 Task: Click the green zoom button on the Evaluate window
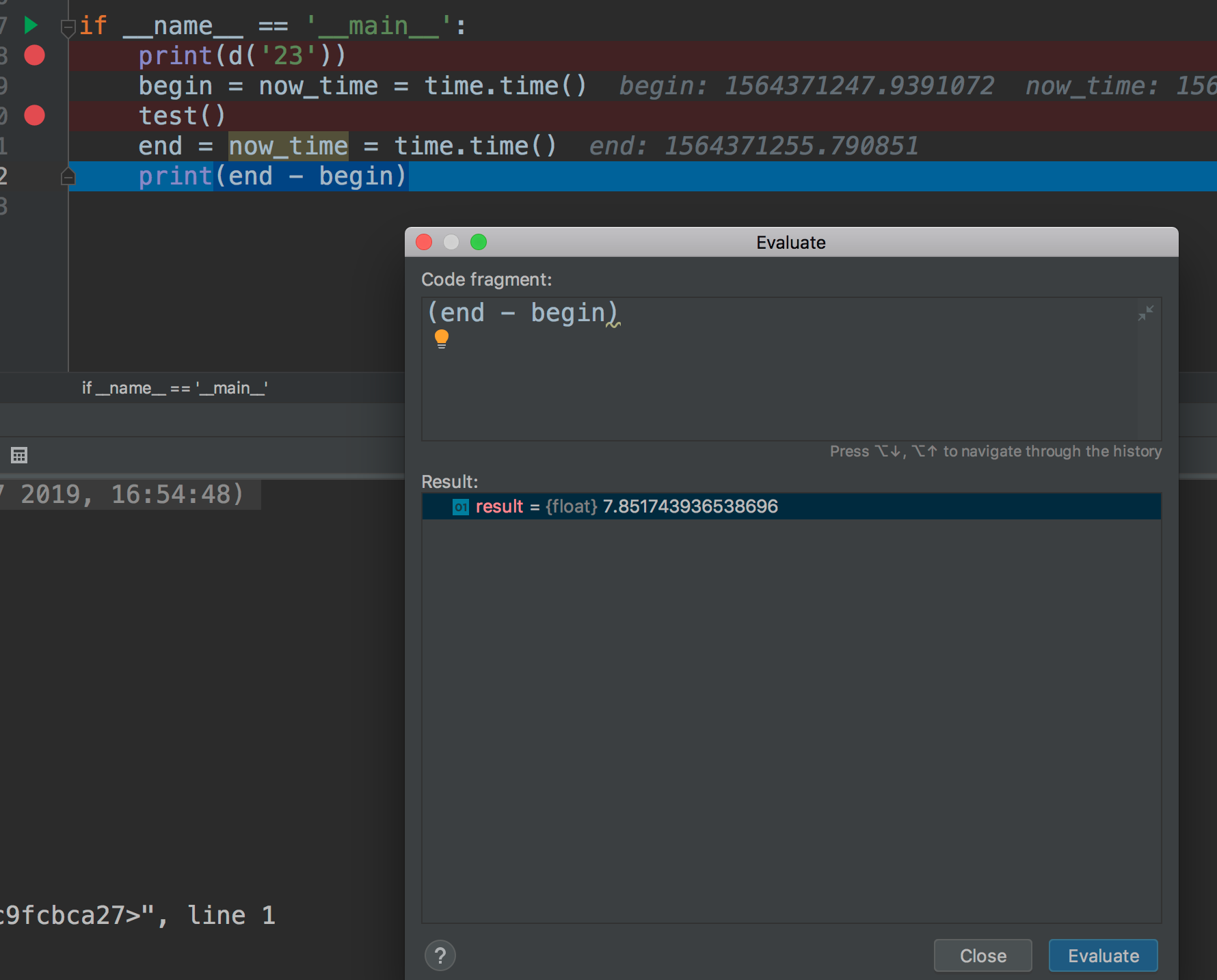point(479,242)
